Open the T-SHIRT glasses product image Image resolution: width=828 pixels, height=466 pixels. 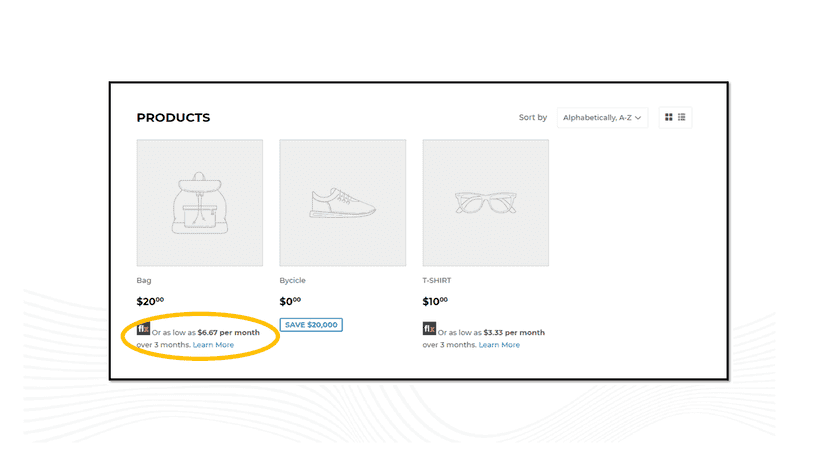click(486, 203)
